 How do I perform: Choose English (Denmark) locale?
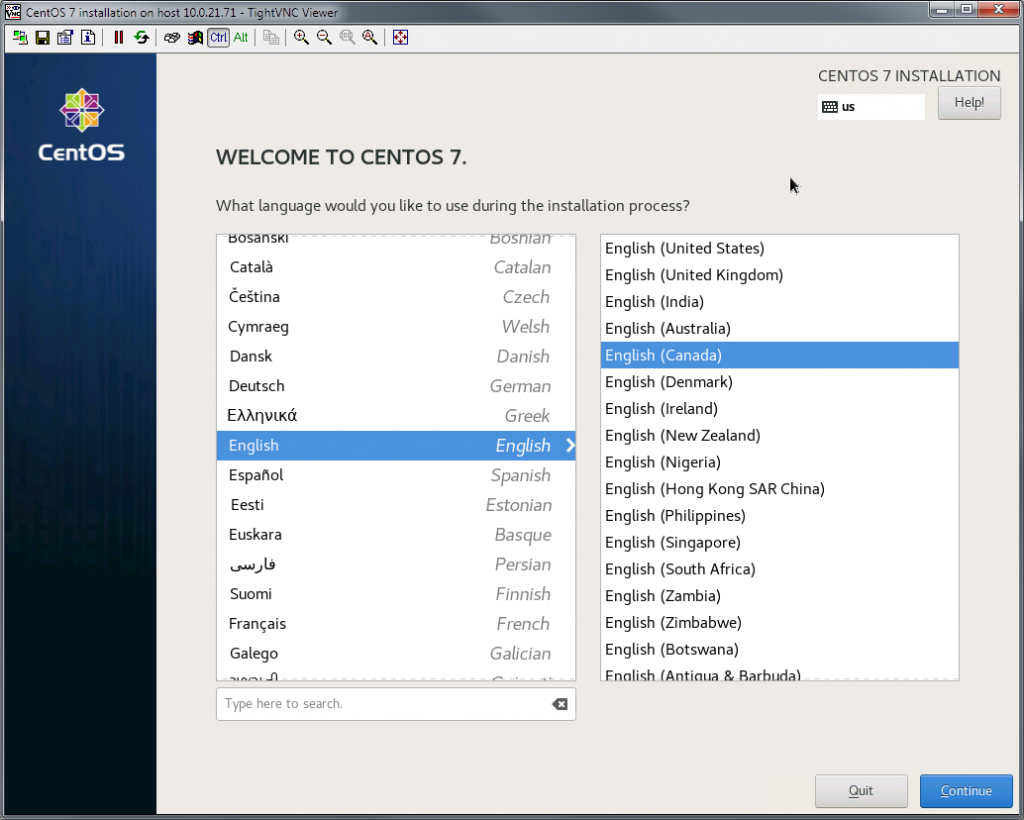[x=780, y=382]
